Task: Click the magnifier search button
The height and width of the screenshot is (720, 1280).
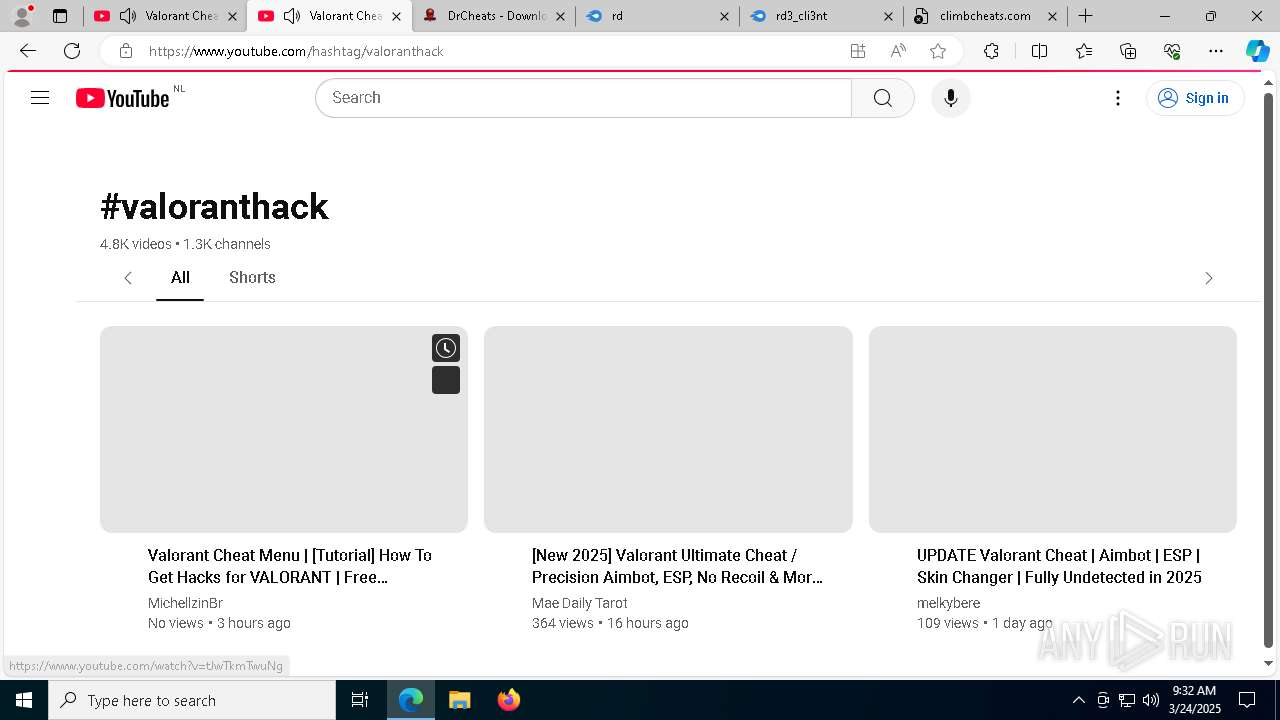Action: (x=882, y=98)
